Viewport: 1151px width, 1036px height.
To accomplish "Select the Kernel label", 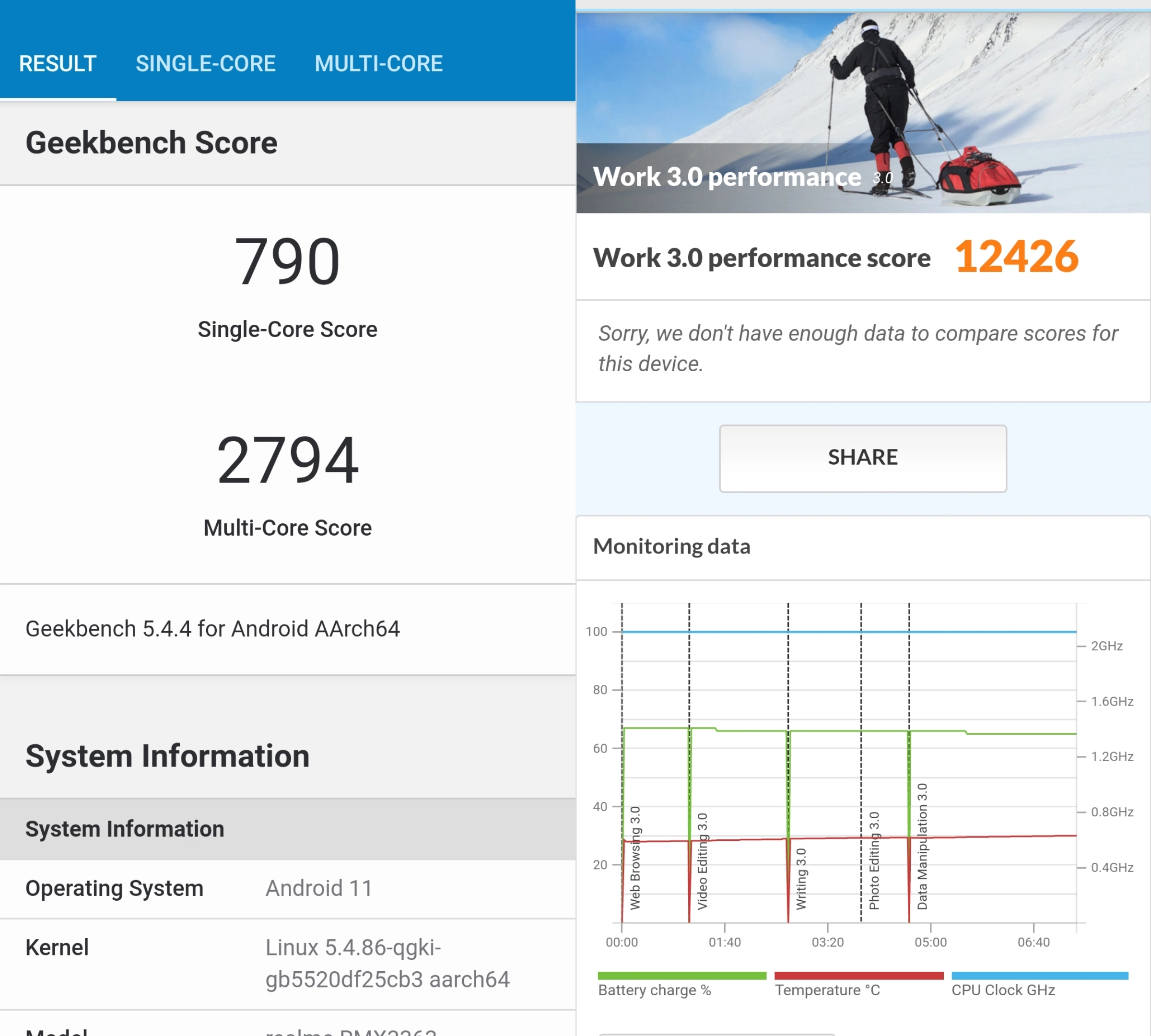I will point(57,947).
